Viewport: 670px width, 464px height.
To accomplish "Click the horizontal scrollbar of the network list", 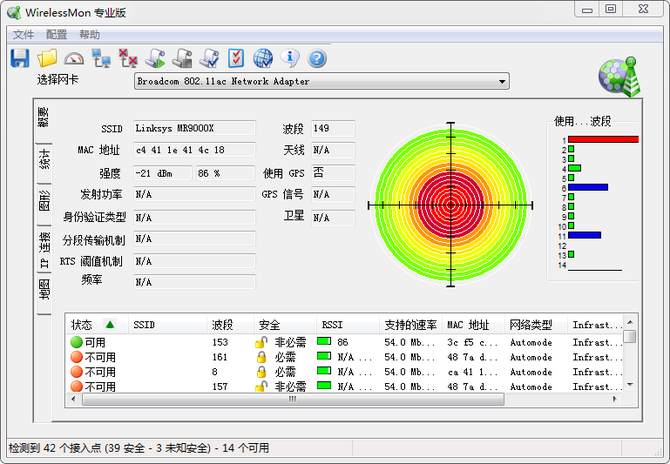I will (x=293, y=398).
